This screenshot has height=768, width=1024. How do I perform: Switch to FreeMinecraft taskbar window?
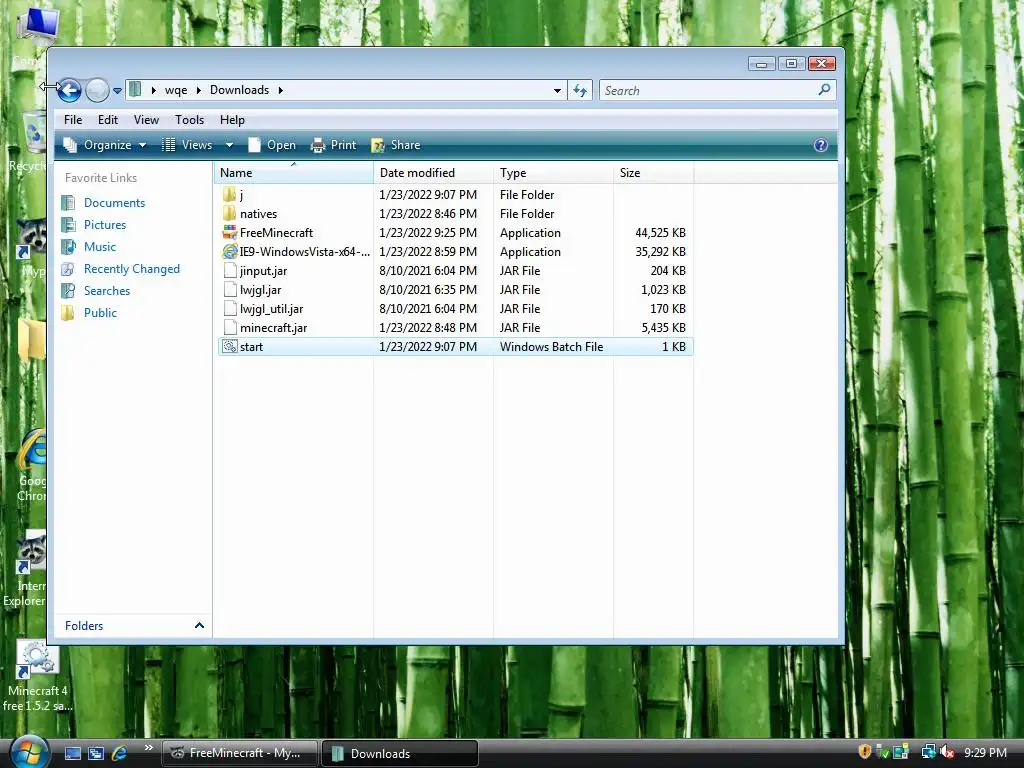239,753
